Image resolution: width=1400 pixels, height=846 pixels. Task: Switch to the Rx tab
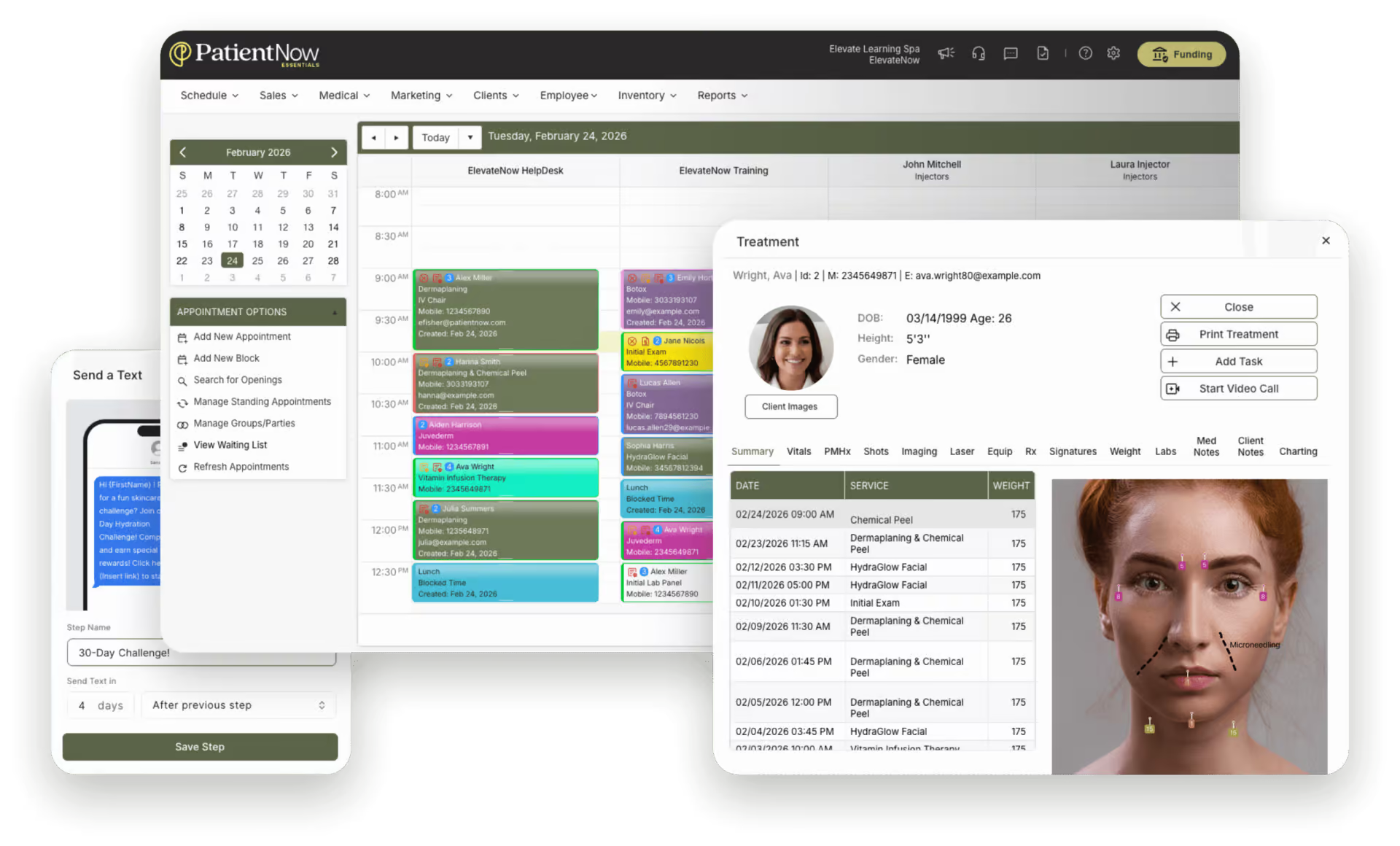pyautogui.click(x=1030, y=452)
